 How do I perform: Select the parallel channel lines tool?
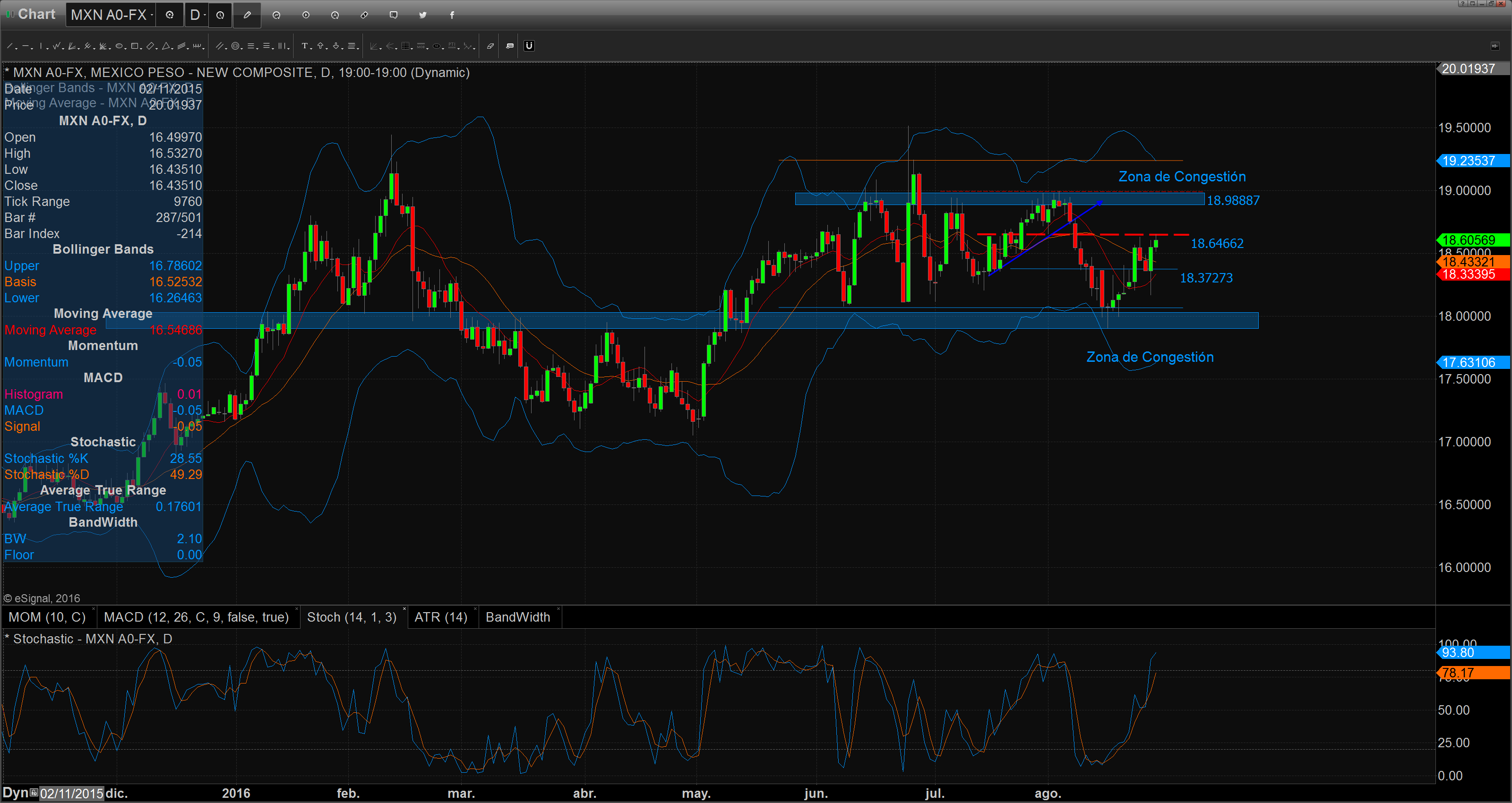(x=220, y=46)
